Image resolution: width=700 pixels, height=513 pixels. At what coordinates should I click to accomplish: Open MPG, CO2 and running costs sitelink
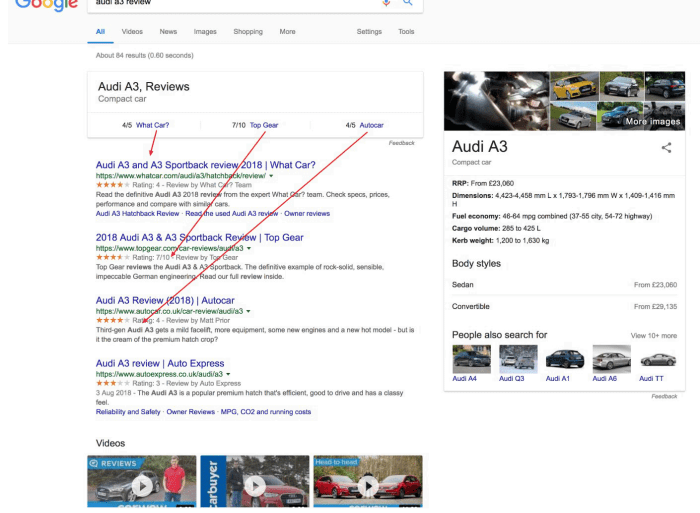tap(266, 412)
